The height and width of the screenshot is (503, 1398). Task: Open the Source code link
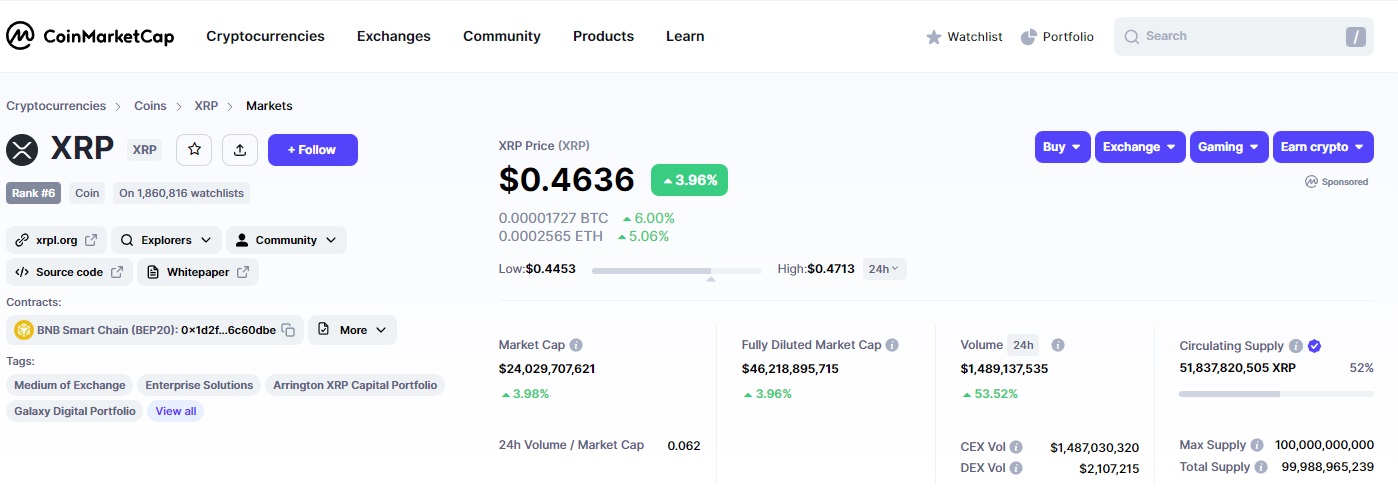pos(69,272)
